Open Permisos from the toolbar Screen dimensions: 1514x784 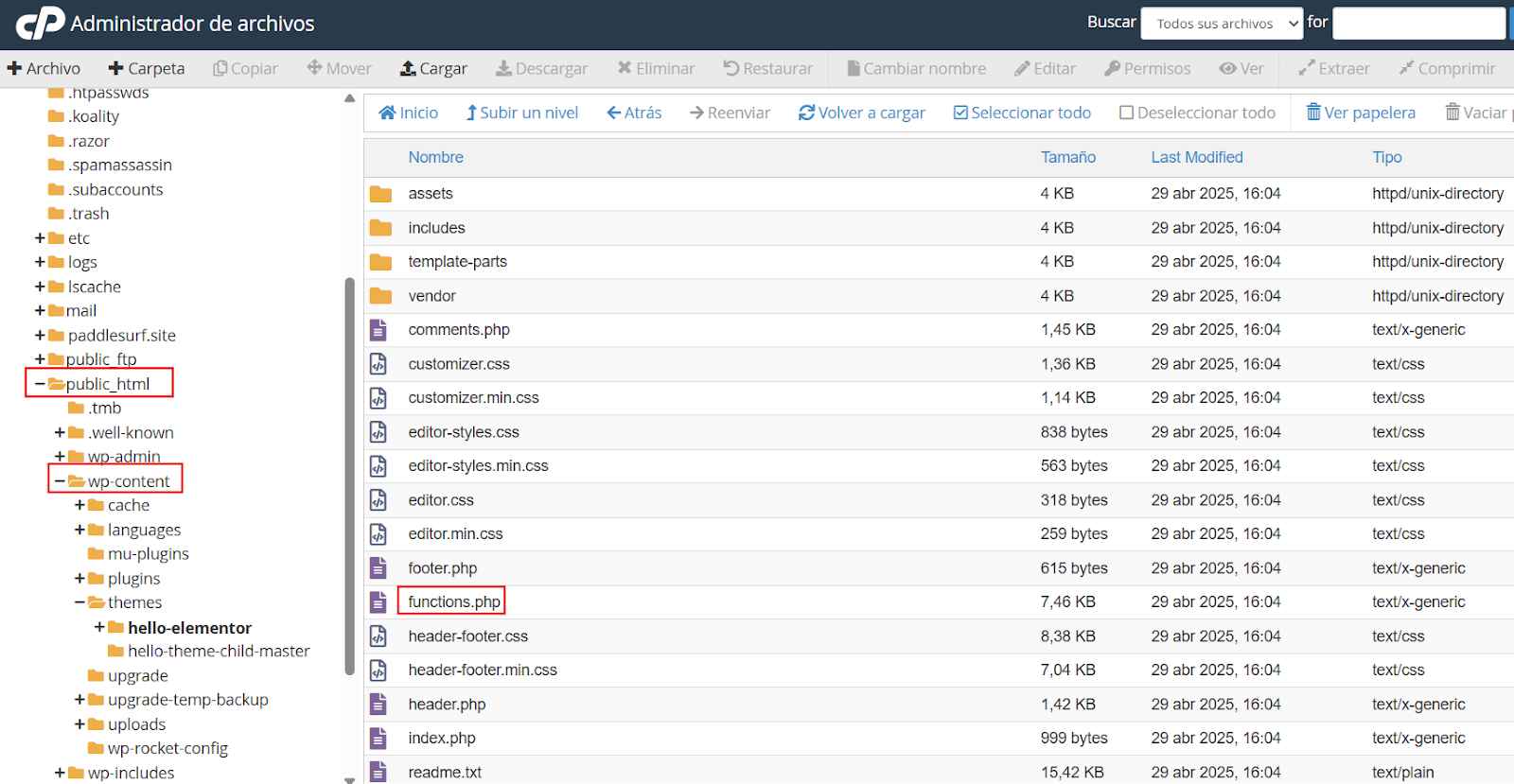1147,68
